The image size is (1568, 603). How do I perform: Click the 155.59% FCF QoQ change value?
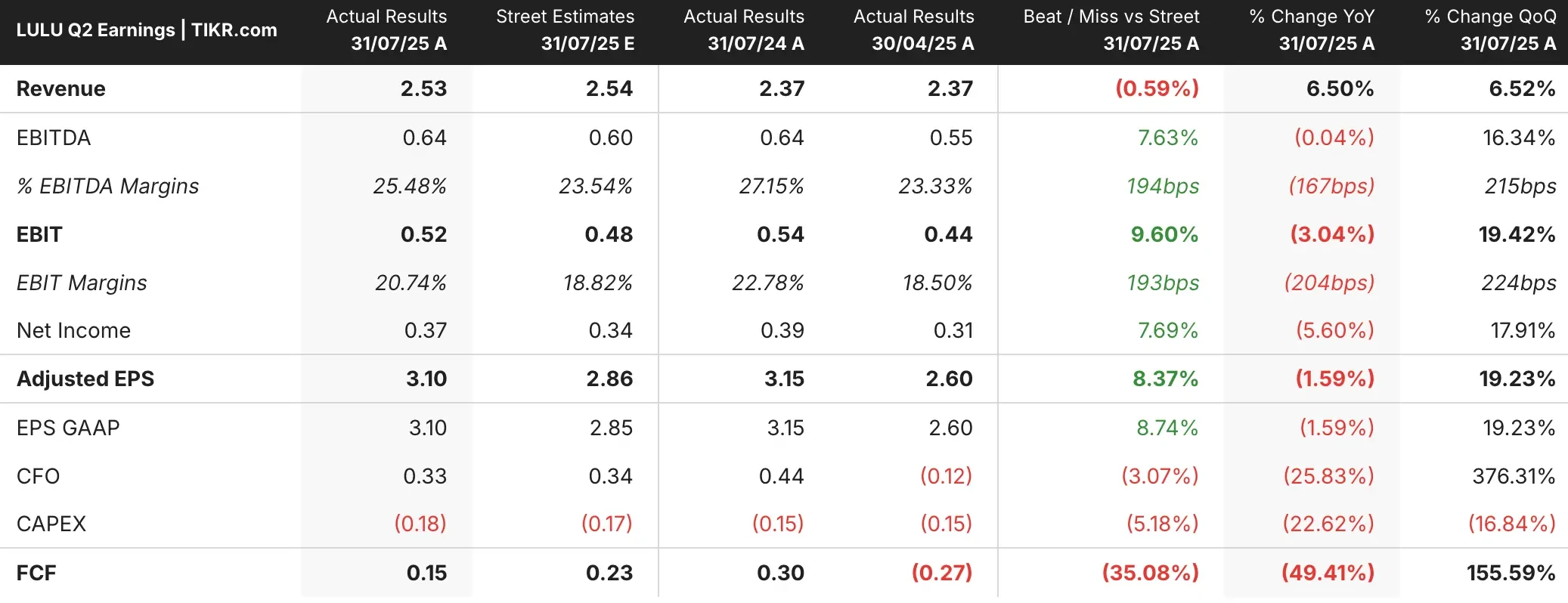1511,573
